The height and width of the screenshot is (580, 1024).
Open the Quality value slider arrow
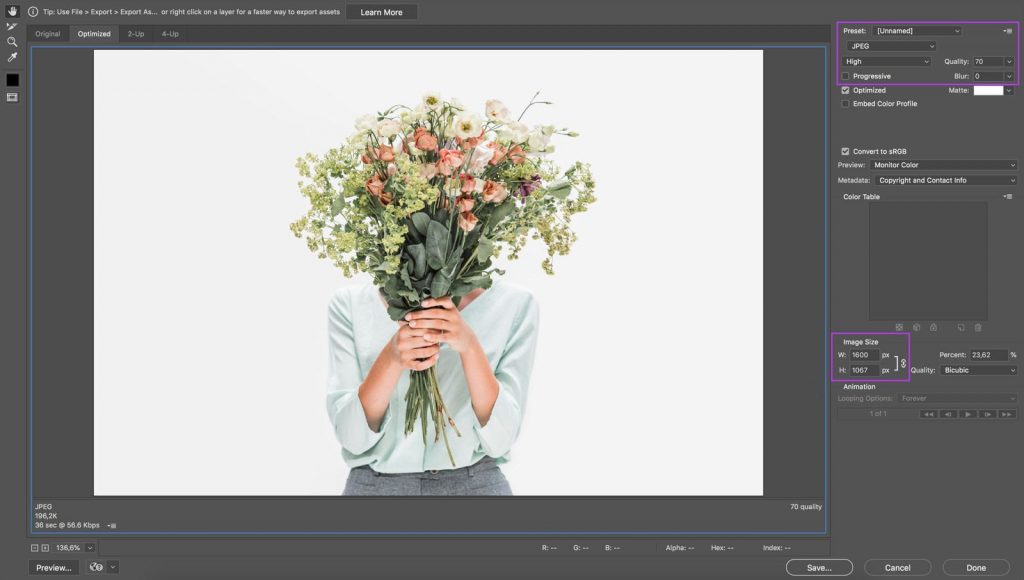tap(1009, 61)
